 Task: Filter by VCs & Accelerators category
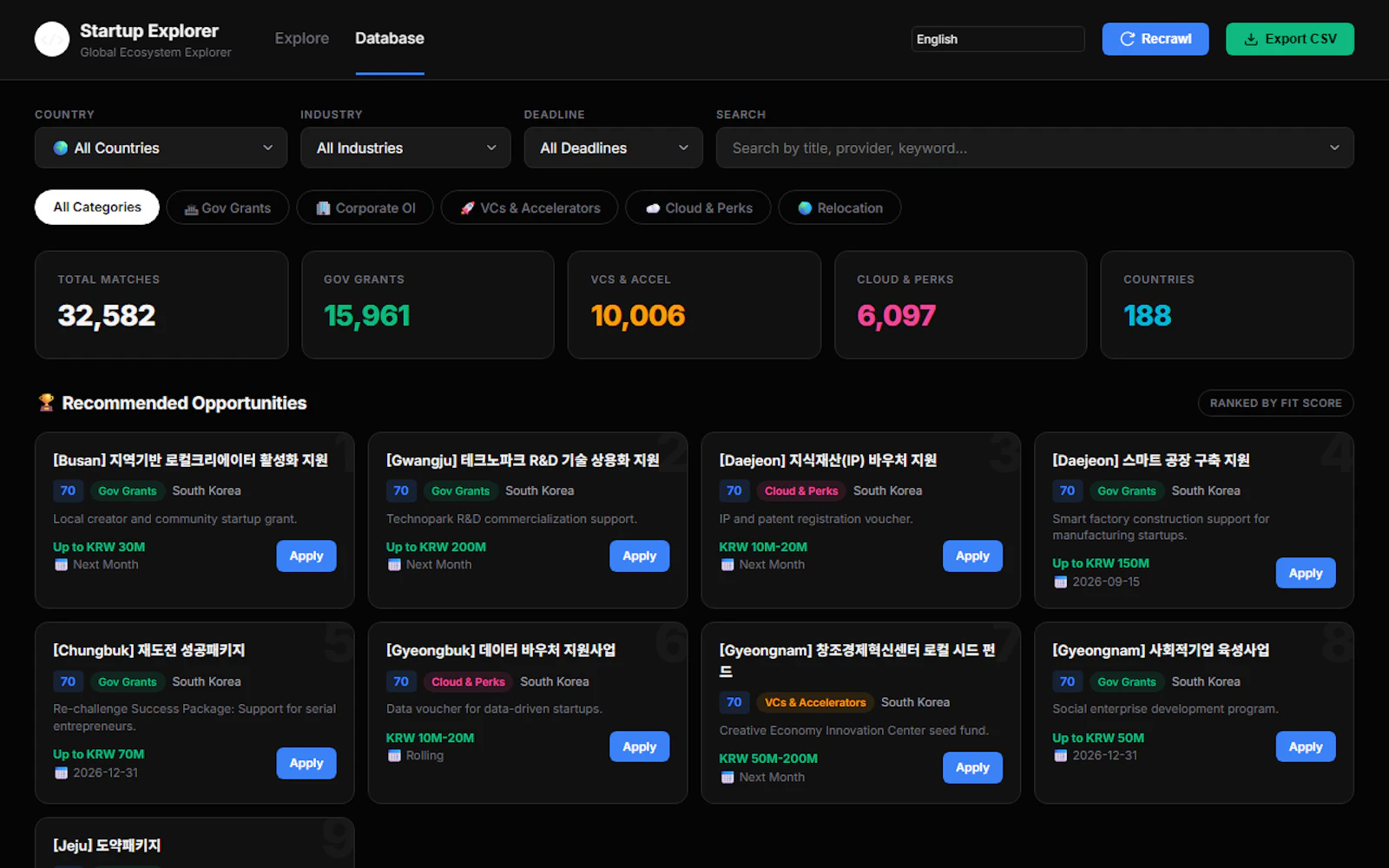pyautogui.click(x=530, y=208)
